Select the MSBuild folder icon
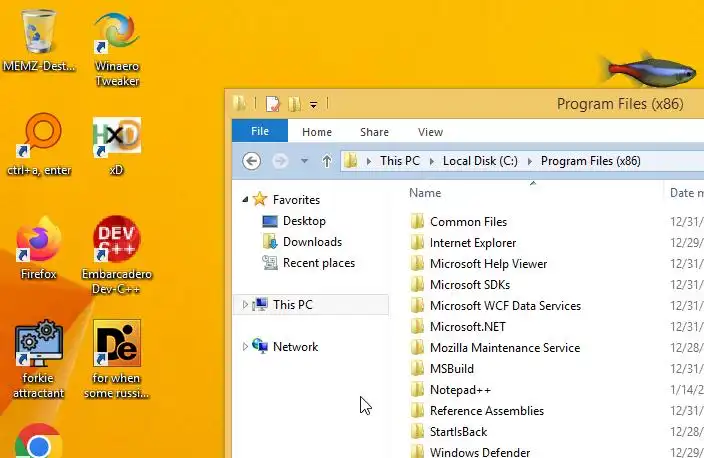 tap(417, 369)
